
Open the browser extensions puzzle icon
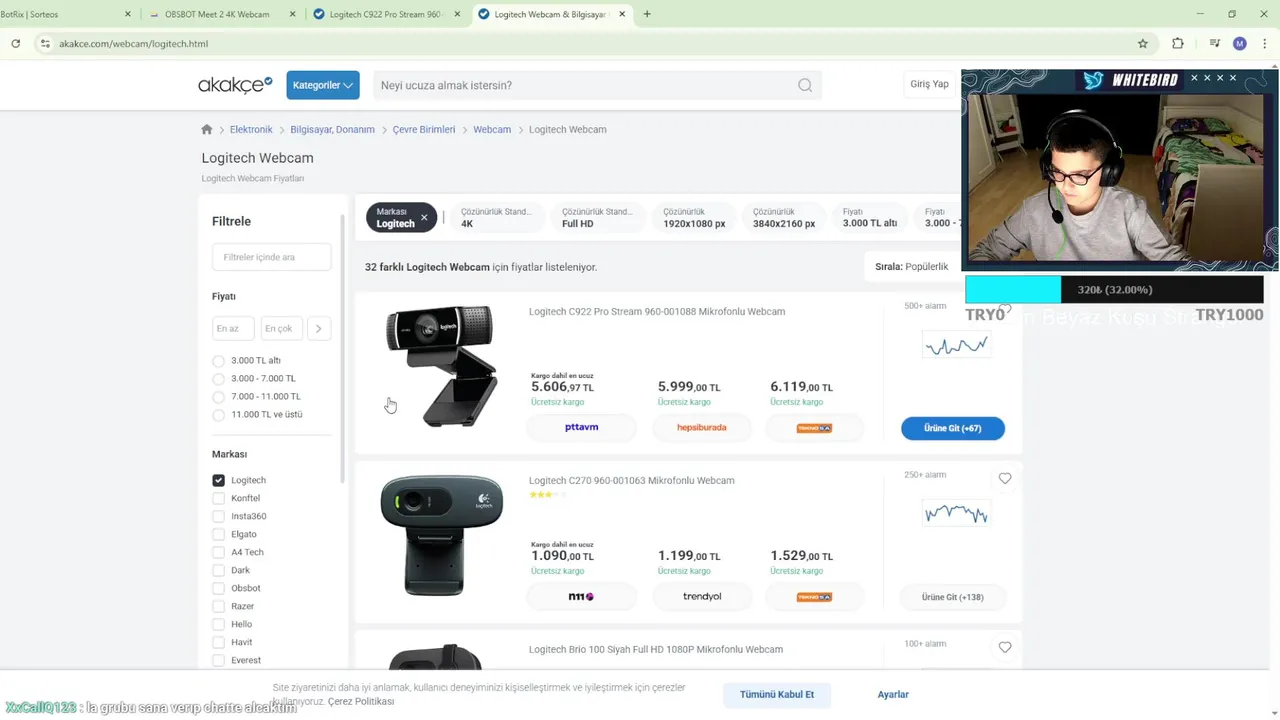pos(1178,44)
